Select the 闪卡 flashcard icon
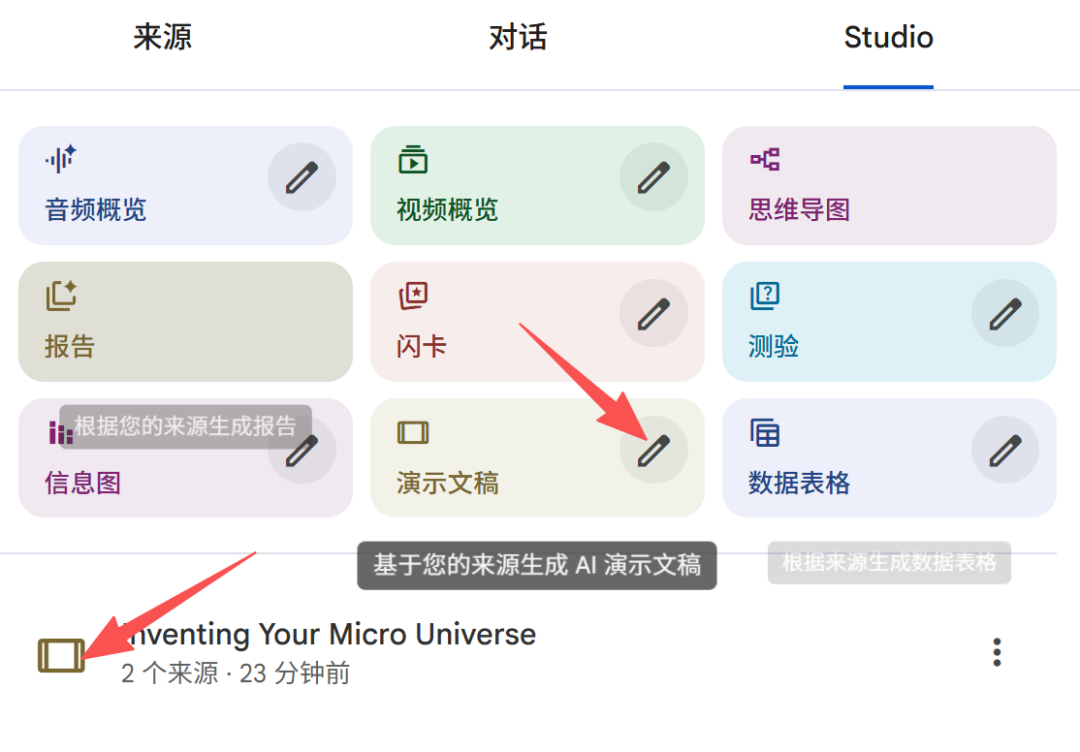The image size is (1080, 752). pos(411,296)
